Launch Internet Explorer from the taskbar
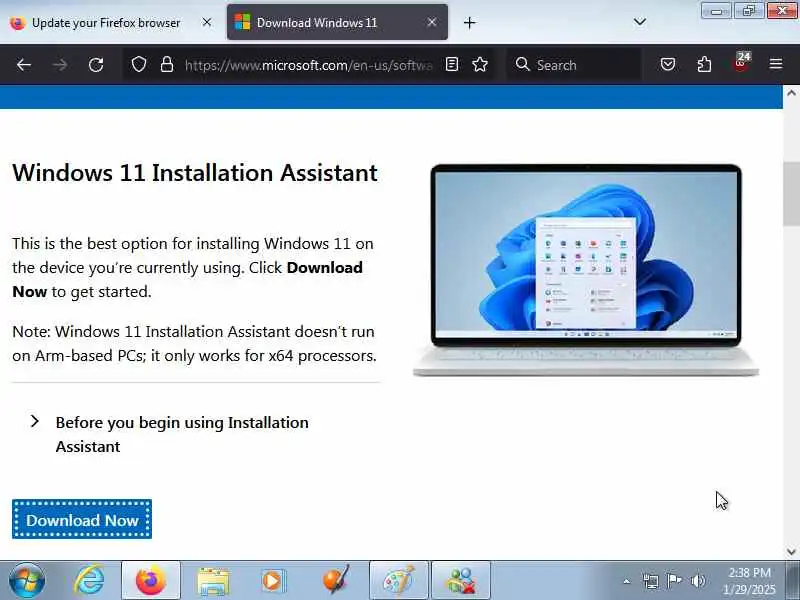The width and height of the screenshot is (800, 600). (89, 580)
